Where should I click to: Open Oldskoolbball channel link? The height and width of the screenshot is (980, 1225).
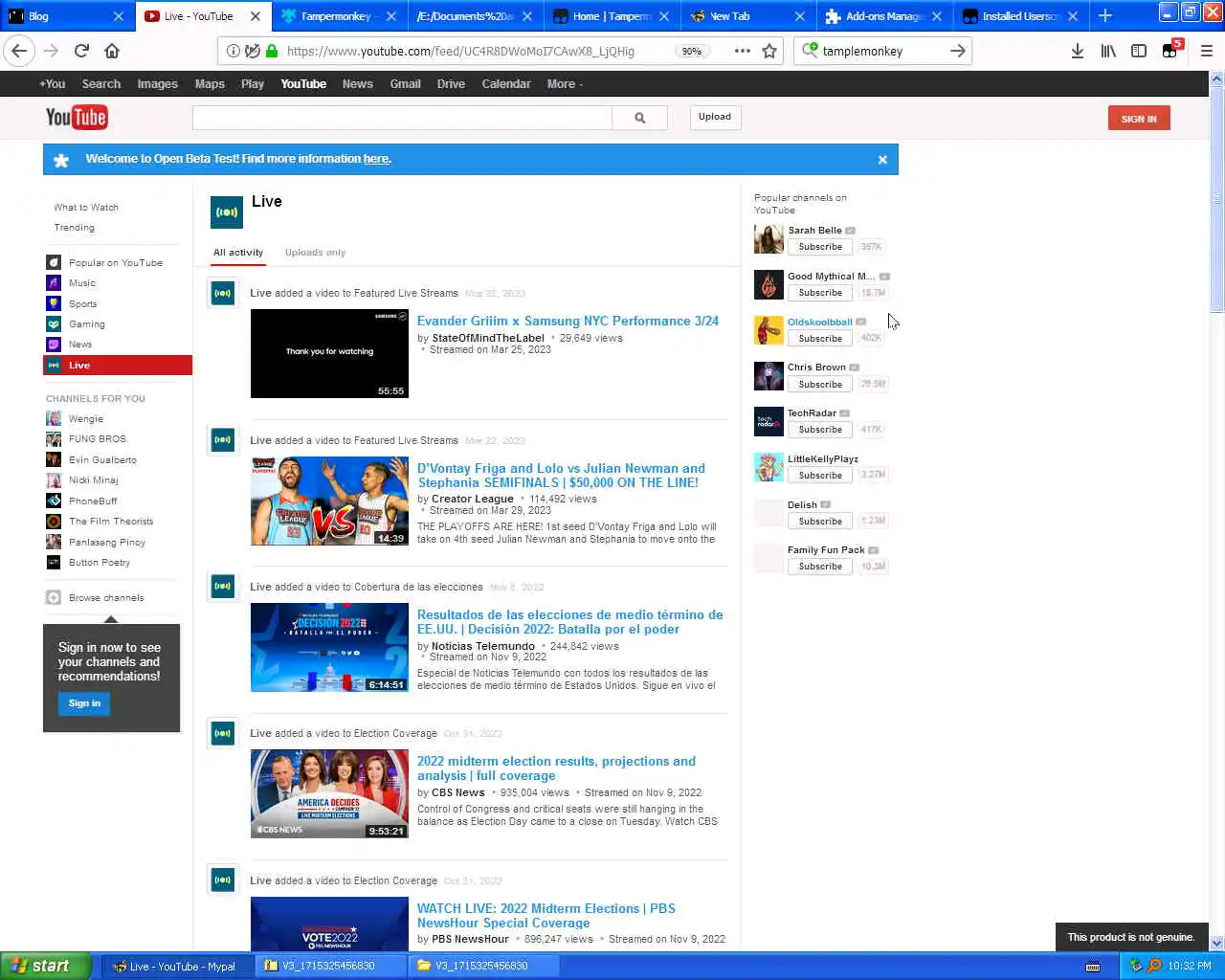point(819,323)
